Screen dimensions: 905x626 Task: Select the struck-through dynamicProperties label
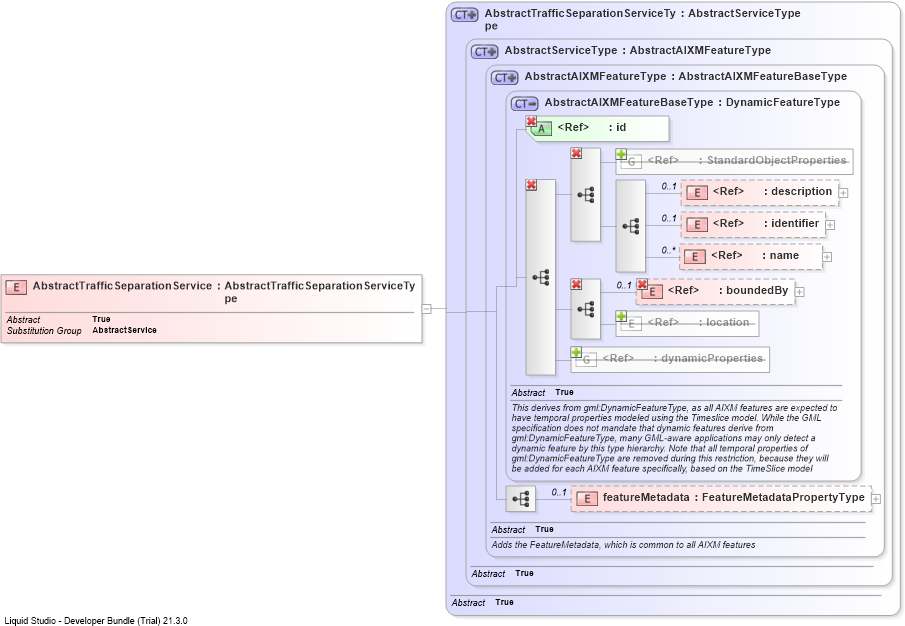(682, 358)
